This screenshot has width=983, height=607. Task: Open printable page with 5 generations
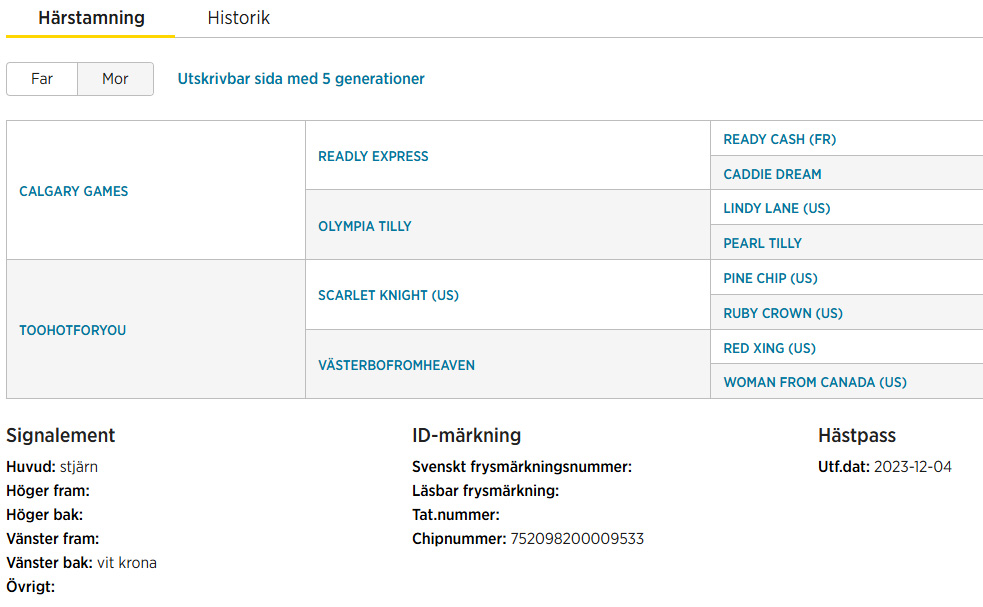(301, 79)
